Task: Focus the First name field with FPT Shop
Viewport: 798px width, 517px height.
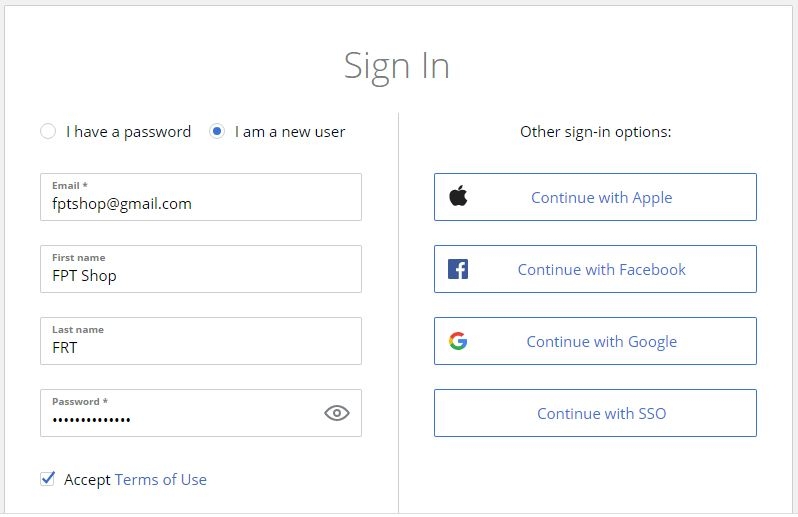Action: coord(201,269)
